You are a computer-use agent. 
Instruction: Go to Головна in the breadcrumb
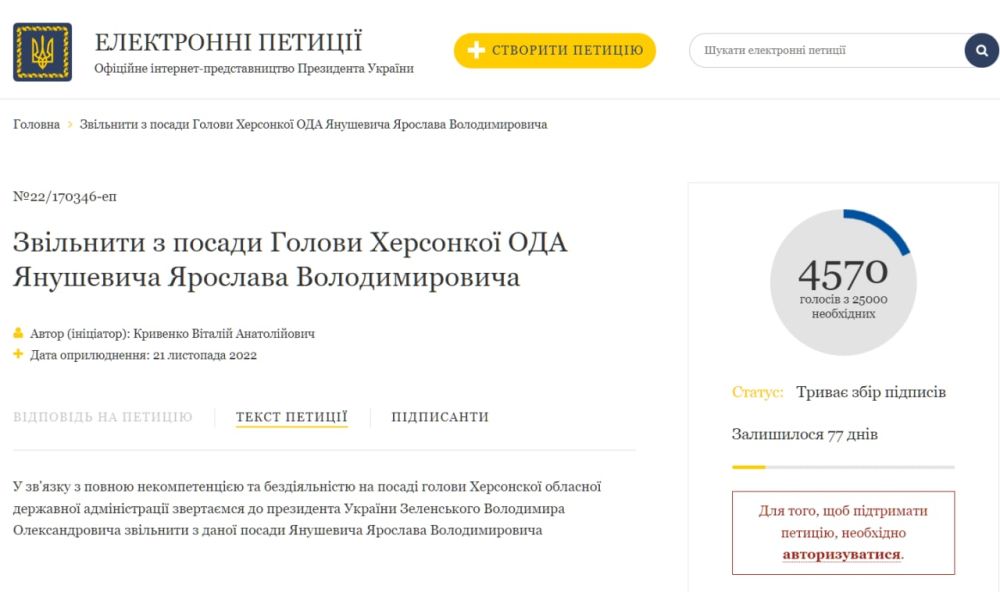coord(36,125)
